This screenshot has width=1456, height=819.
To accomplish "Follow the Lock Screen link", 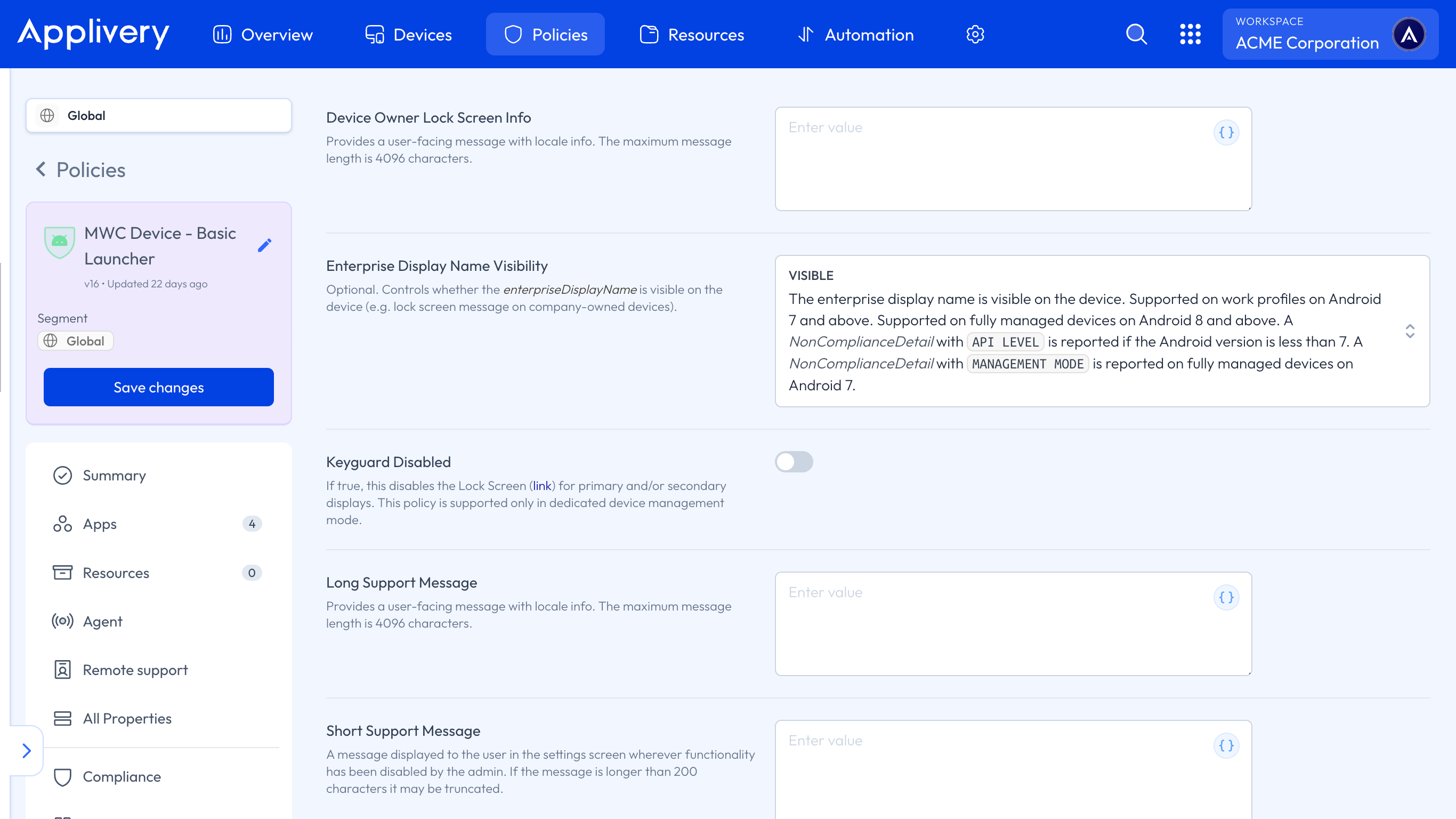I will 541,486.
